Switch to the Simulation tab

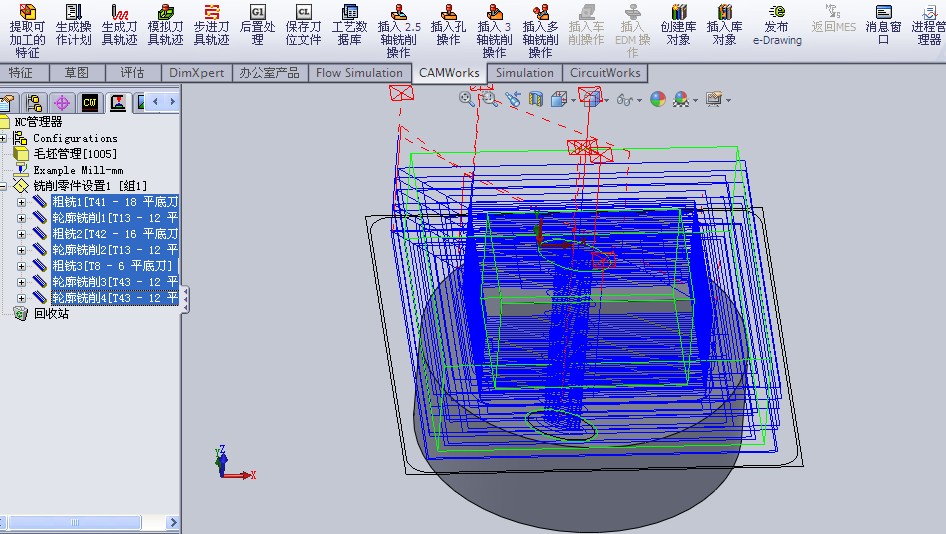(x=525, y=73)
